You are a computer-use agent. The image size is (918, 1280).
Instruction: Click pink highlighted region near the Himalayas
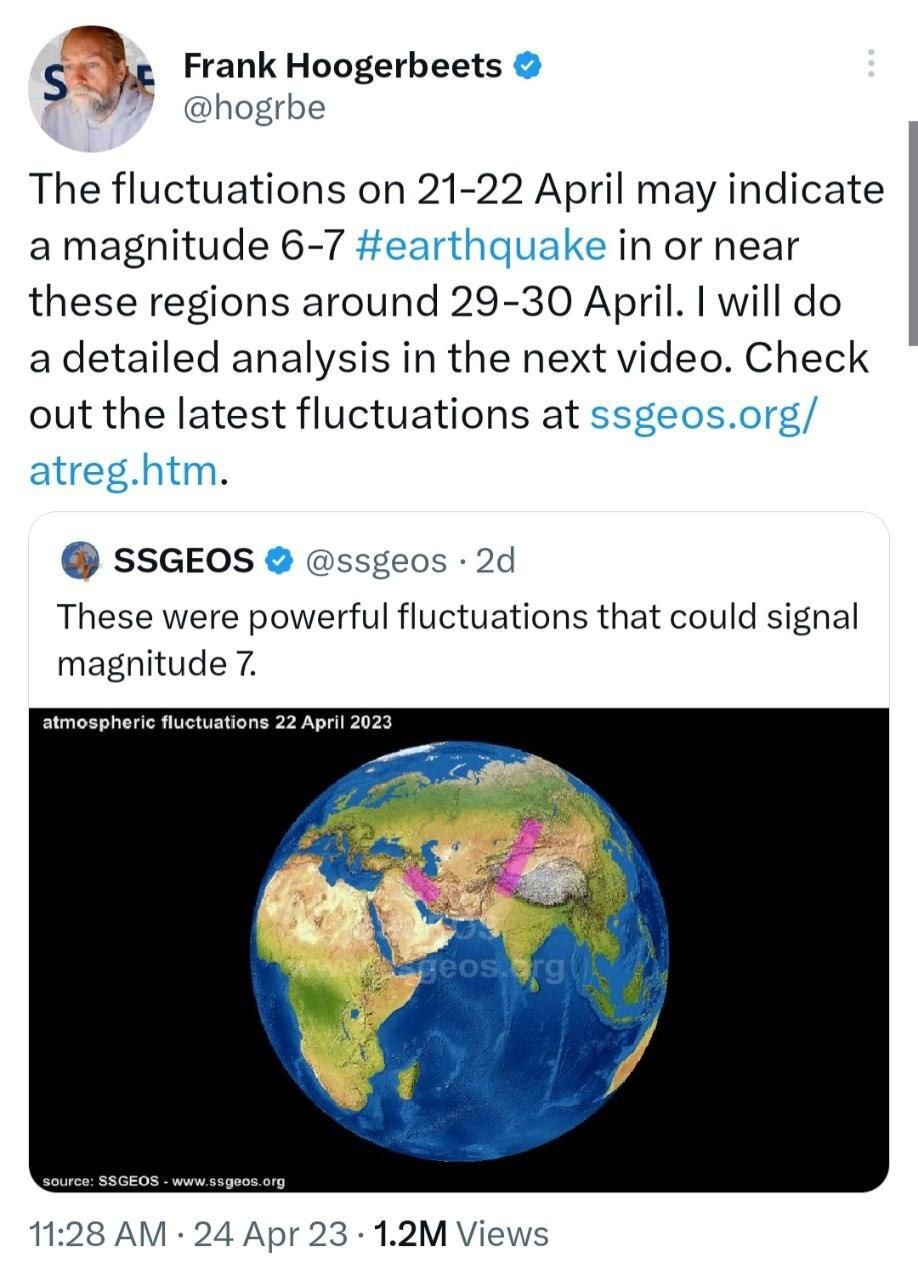[520, 855]
